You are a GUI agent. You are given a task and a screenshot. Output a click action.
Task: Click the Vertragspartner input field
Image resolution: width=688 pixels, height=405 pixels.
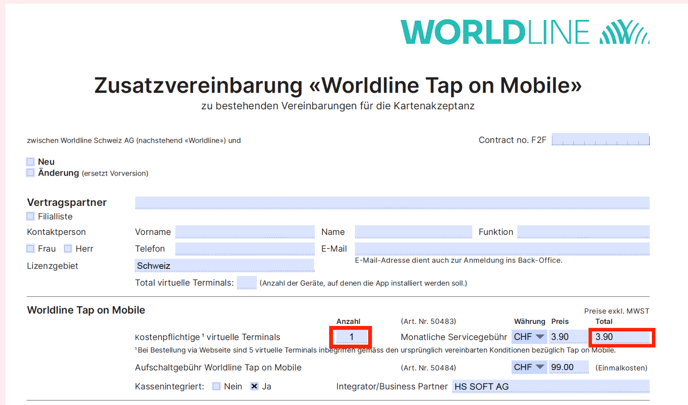click(392, 203)
